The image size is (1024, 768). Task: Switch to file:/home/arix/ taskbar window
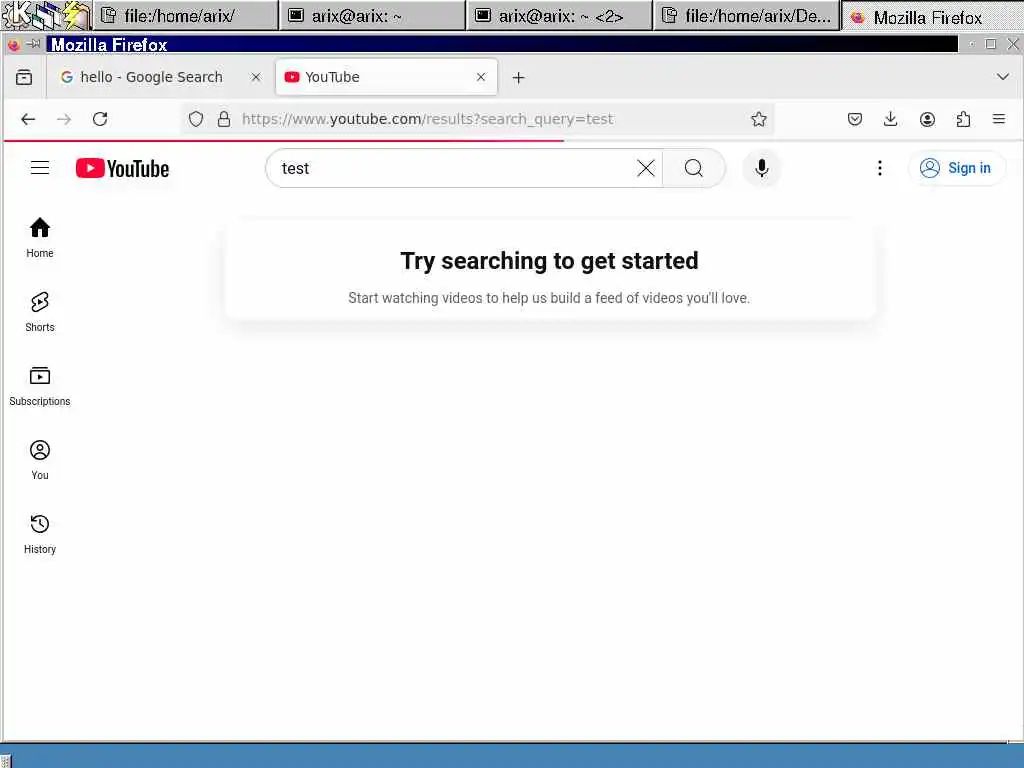click(185, 16)
